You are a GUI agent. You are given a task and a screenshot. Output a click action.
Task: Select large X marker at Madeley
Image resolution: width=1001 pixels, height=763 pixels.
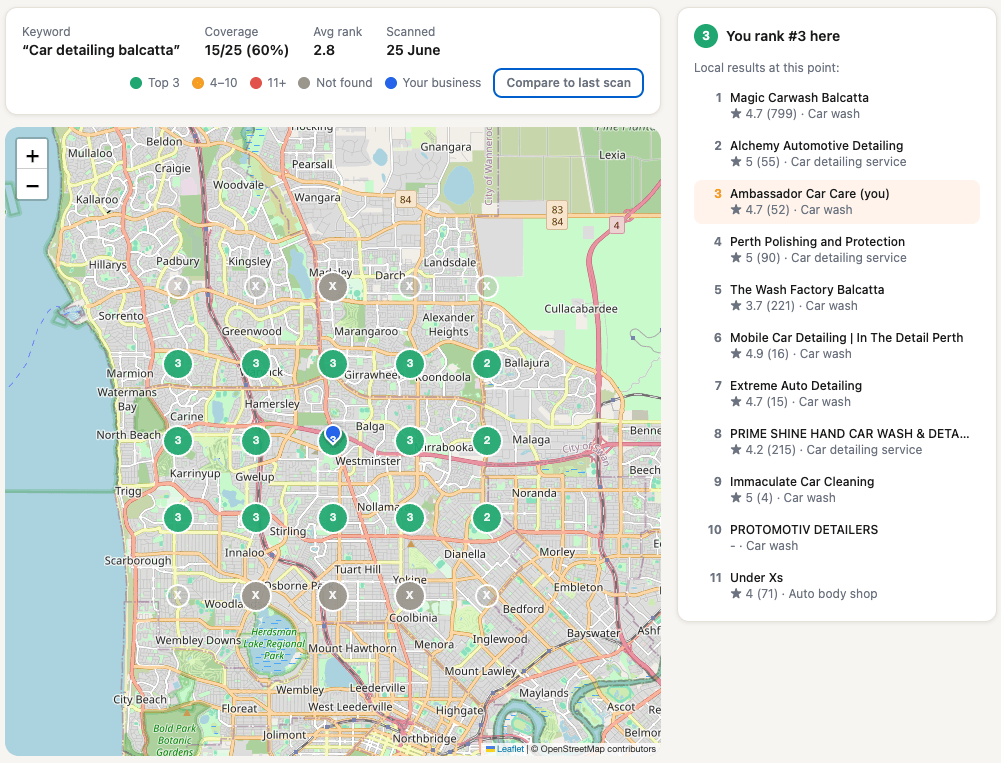(333, 287)
